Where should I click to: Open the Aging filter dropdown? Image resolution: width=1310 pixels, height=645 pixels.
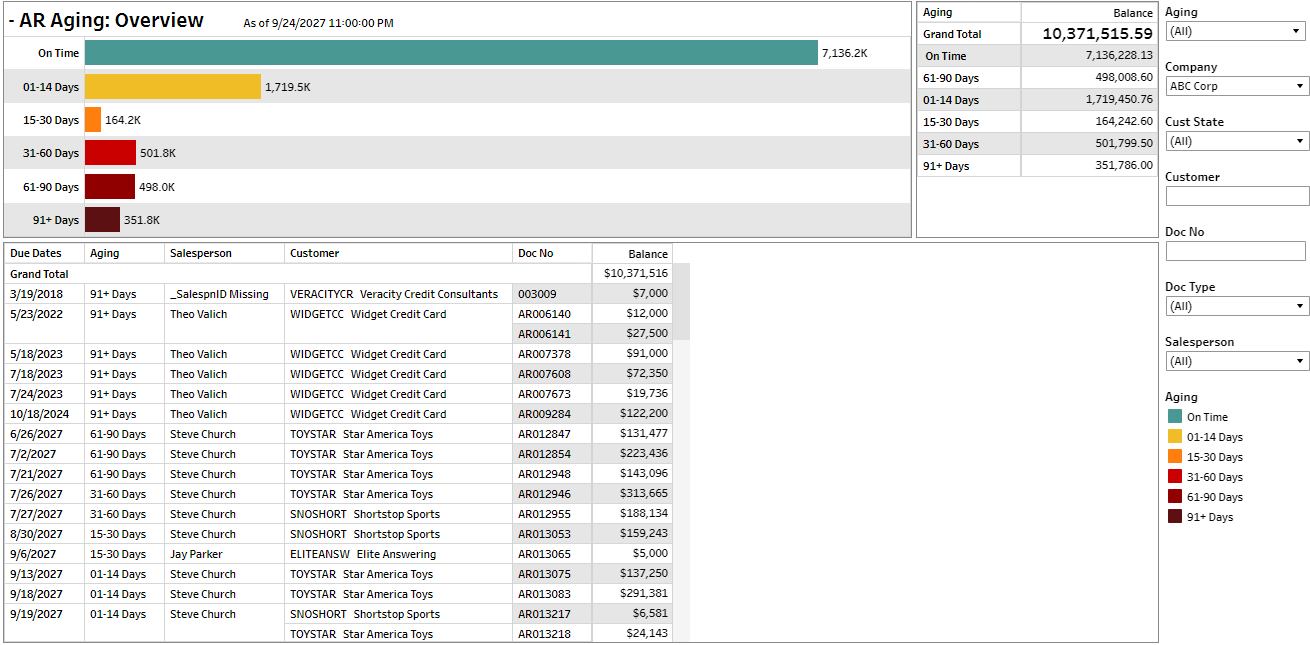coord(1235,31)
